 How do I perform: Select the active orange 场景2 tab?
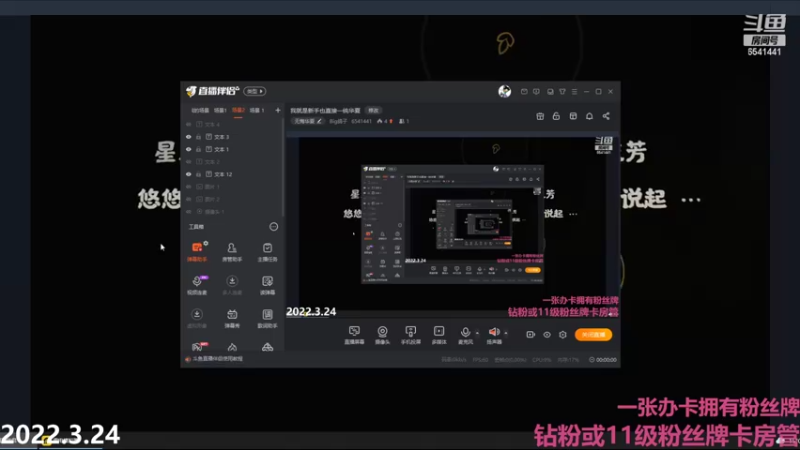point(238,110)
